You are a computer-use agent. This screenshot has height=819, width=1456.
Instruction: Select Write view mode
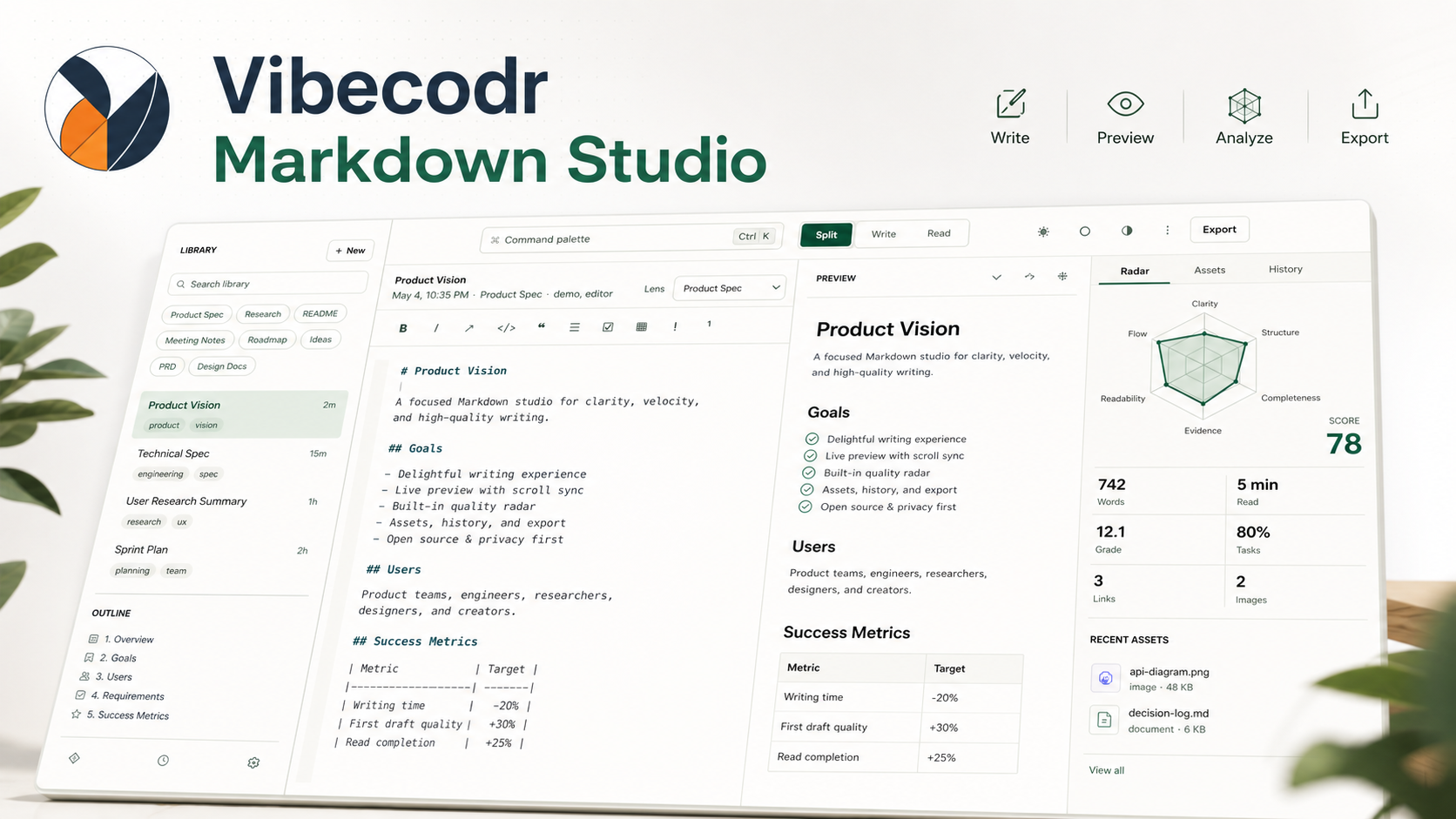tap(883, 234)
